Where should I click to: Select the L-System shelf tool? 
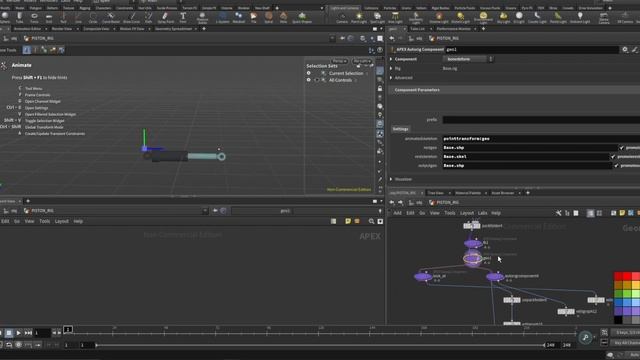[x=222, y=17]
